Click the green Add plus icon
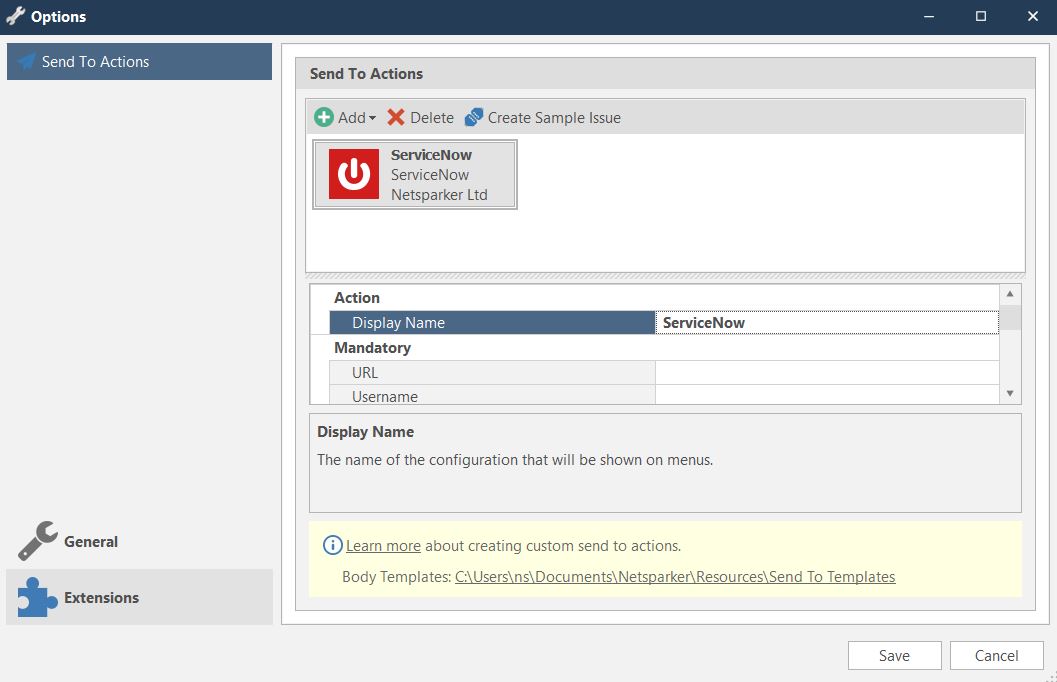 [324, 117]
